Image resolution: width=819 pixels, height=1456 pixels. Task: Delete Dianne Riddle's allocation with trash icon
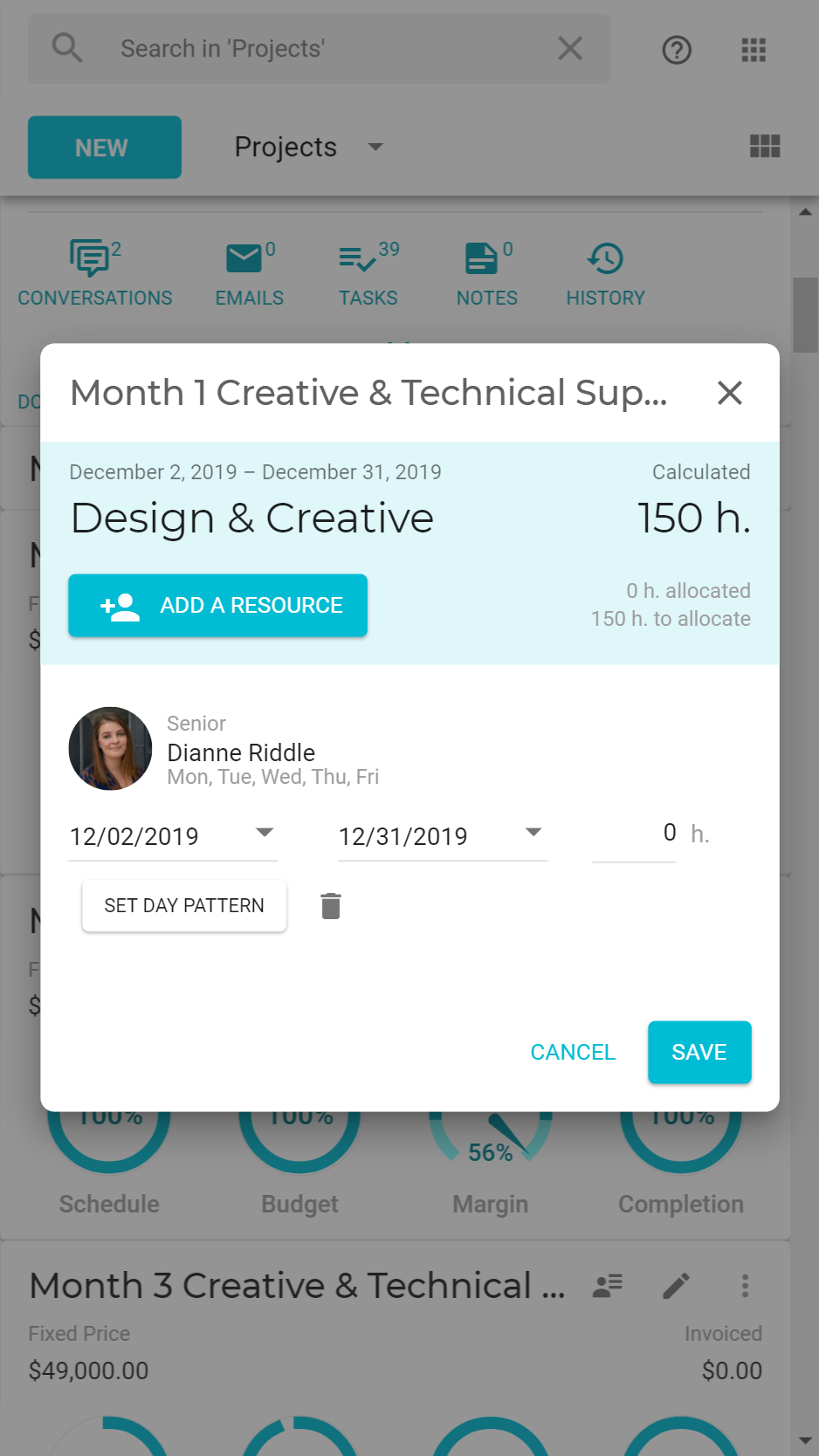pos(331,906)
